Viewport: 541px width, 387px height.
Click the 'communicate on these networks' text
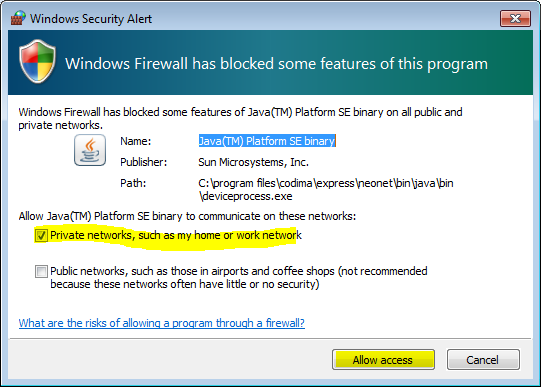point(277,216)
